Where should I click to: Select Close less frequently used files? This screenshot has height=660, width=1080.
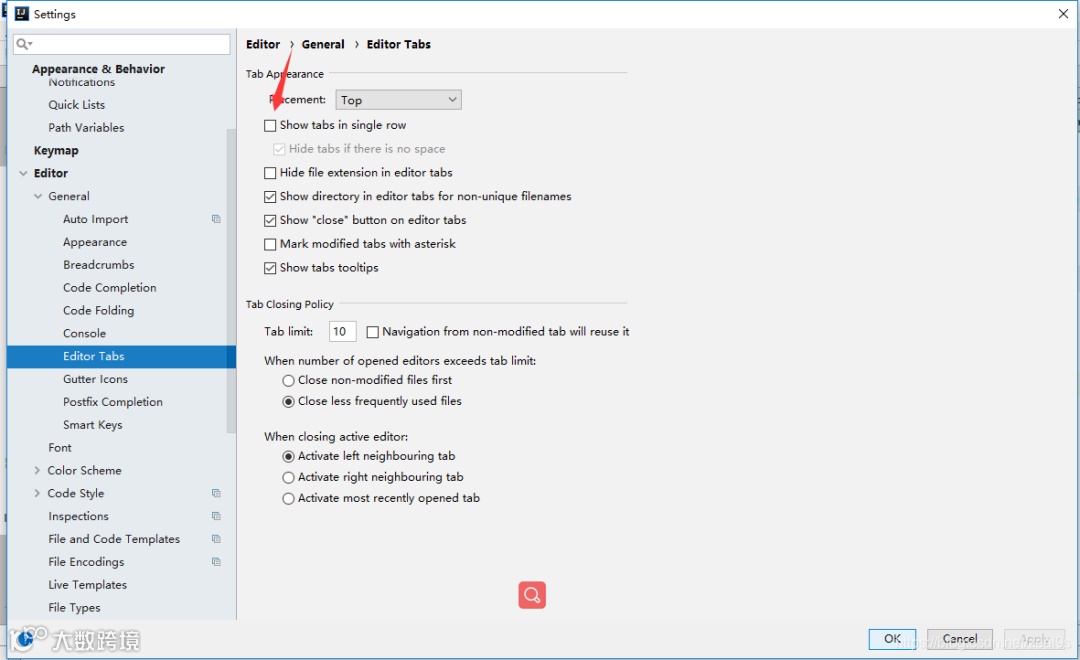(289, 402)
